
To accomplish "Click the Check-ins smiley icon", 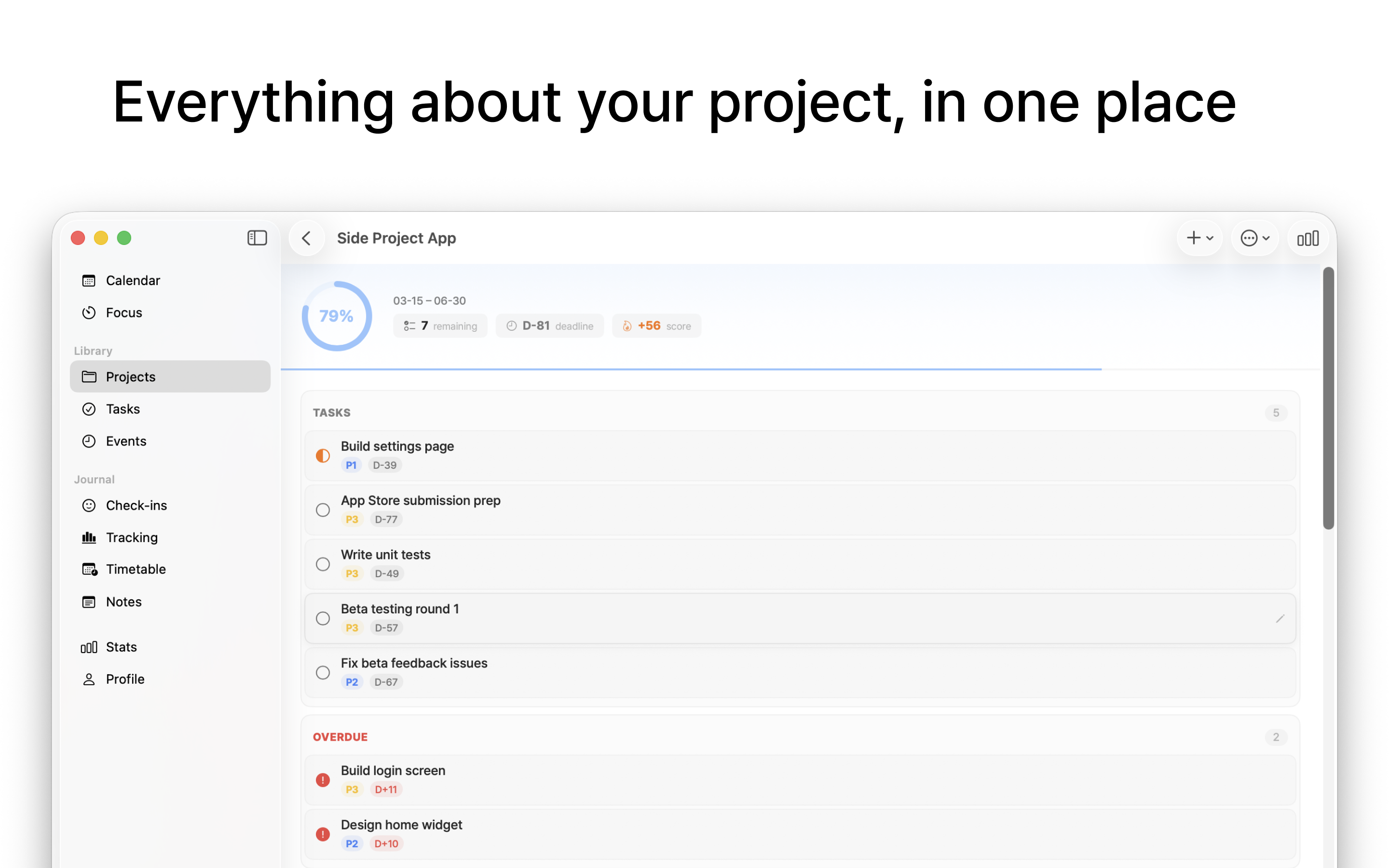I will tap(88, 505).
